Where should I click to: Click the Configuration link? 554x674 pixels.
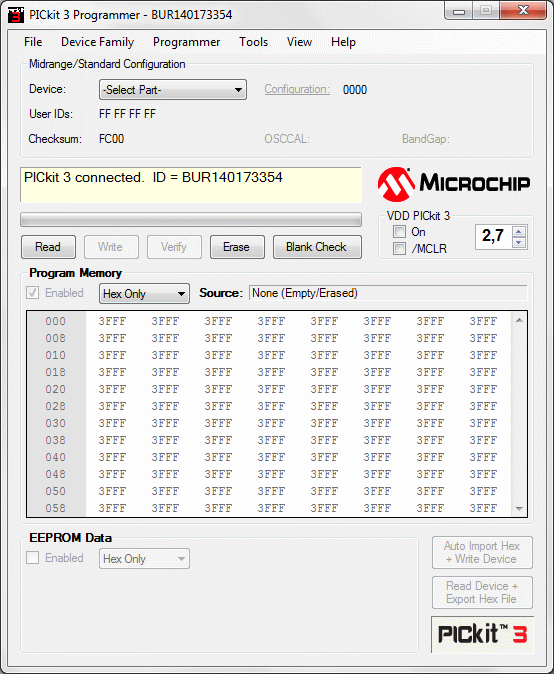[x=297, y=89]
